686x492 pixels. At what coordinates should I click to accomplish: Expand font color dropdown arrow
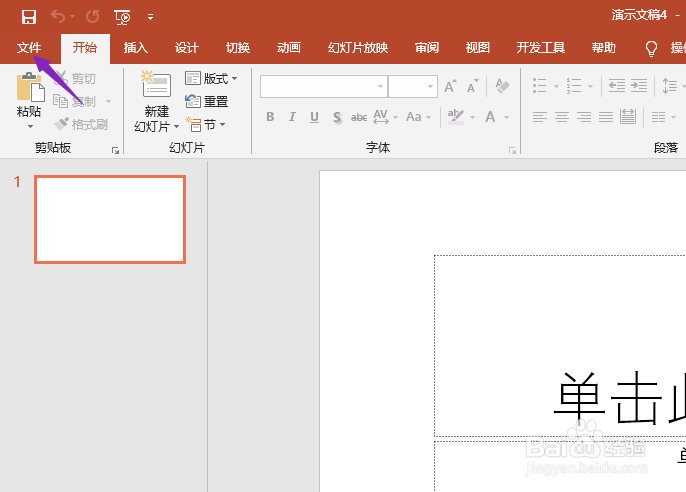tap(507, 117)
